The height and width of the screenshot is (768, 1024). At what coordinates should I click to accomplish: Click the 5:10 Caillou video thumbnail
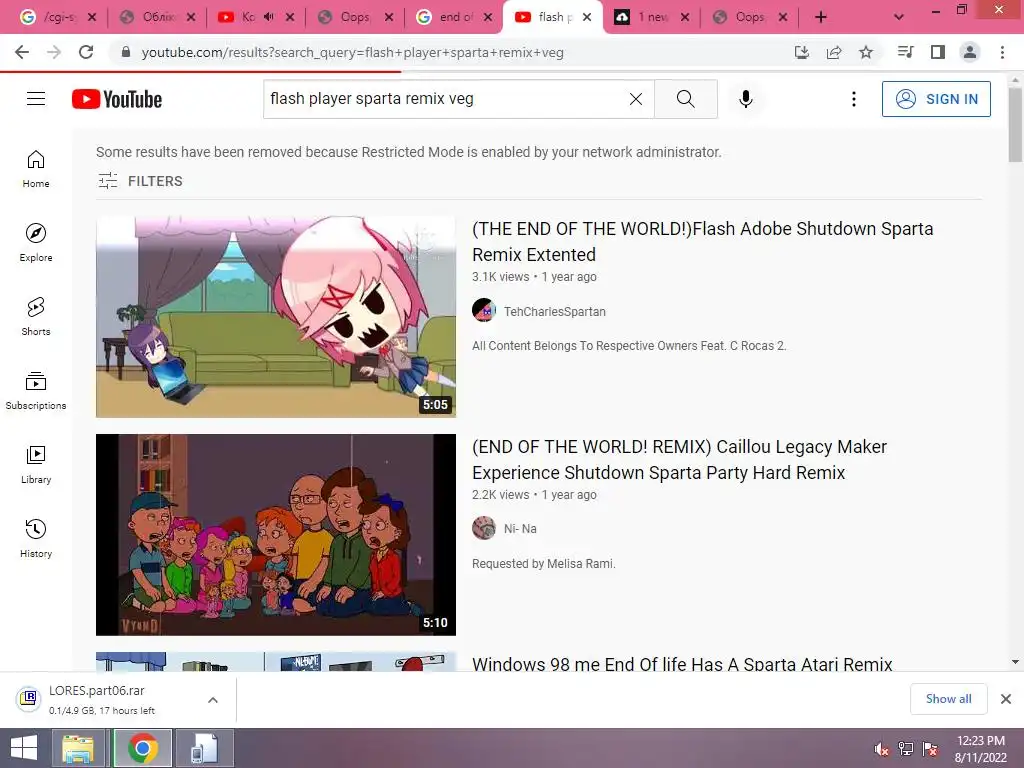[276, 534]
